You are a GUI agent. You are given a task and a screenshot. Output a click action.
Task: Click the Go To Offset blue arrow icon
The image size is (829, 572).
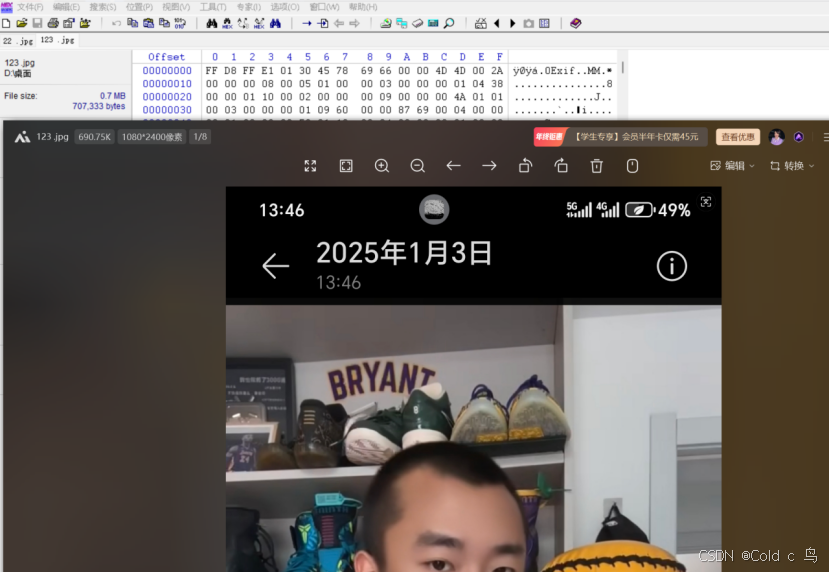click(x=307, y=23)
